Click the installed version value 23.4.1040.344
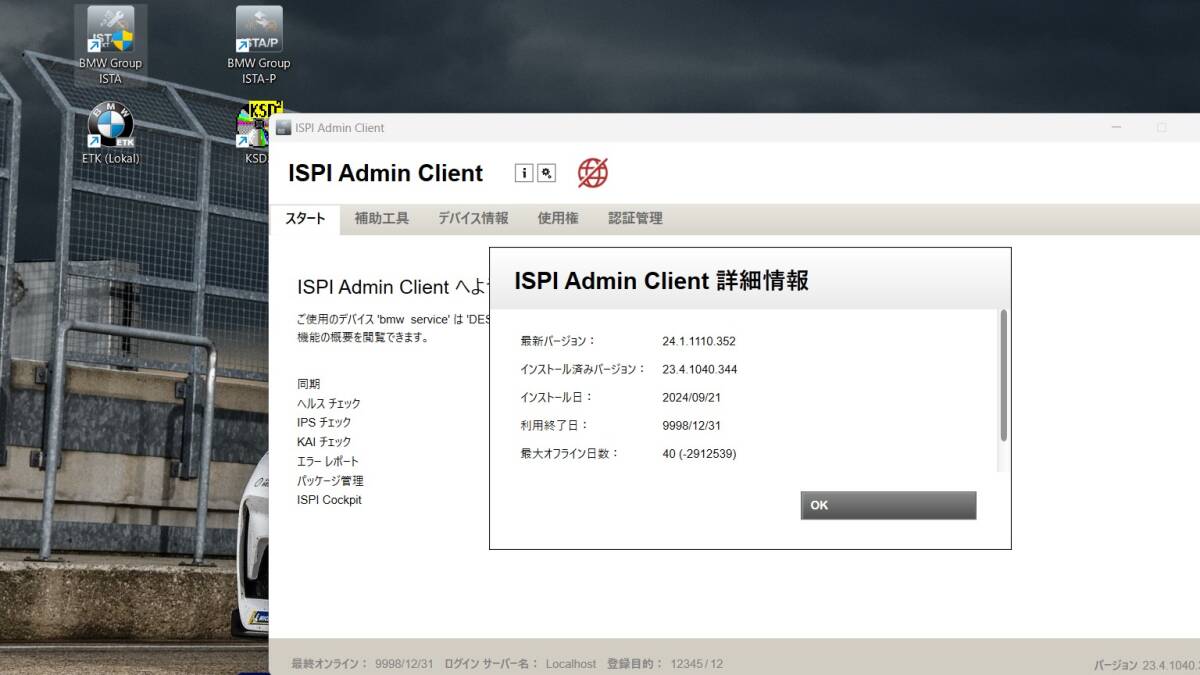 pyautogui.click(x=700, y=369)
